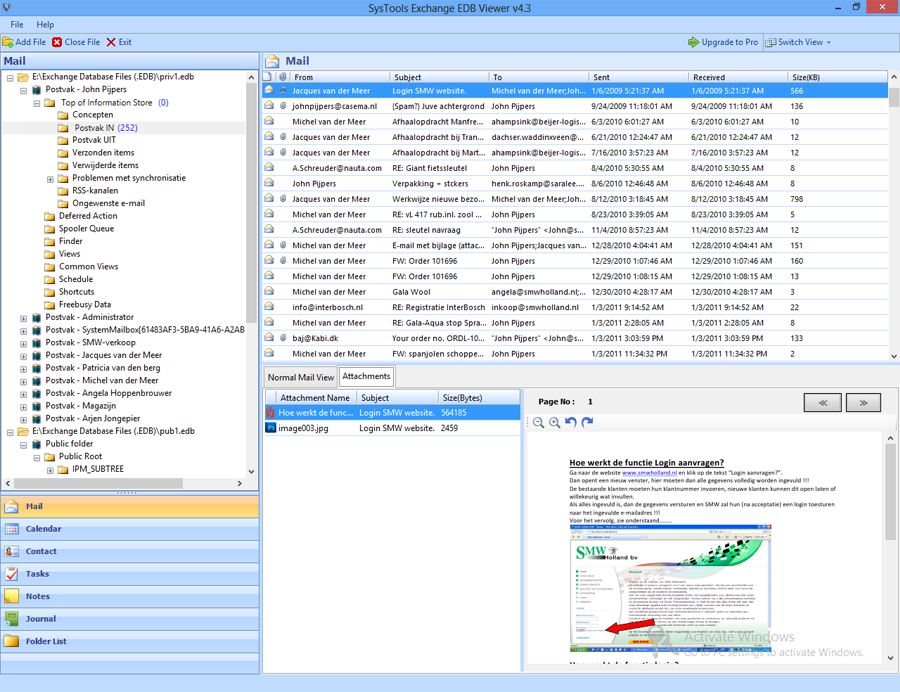Open the Notes section icon
This screenshot has width=900, height=692.
point(11,596)
